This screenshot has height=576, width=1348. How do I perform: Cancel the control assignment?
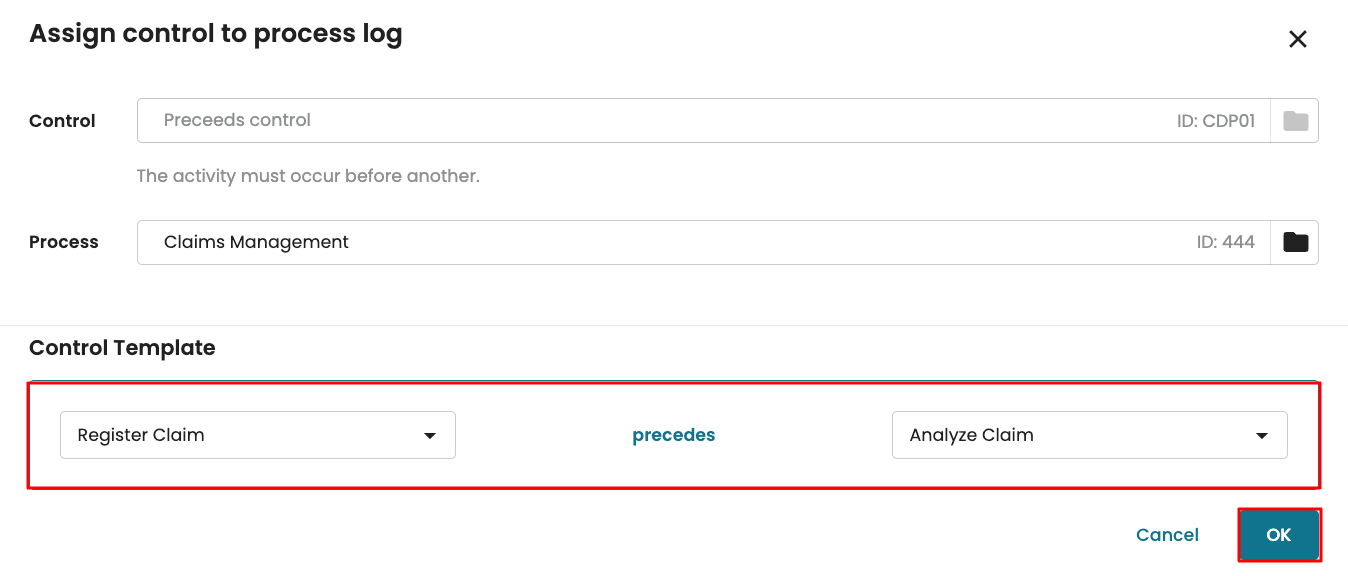[1167, 535]
